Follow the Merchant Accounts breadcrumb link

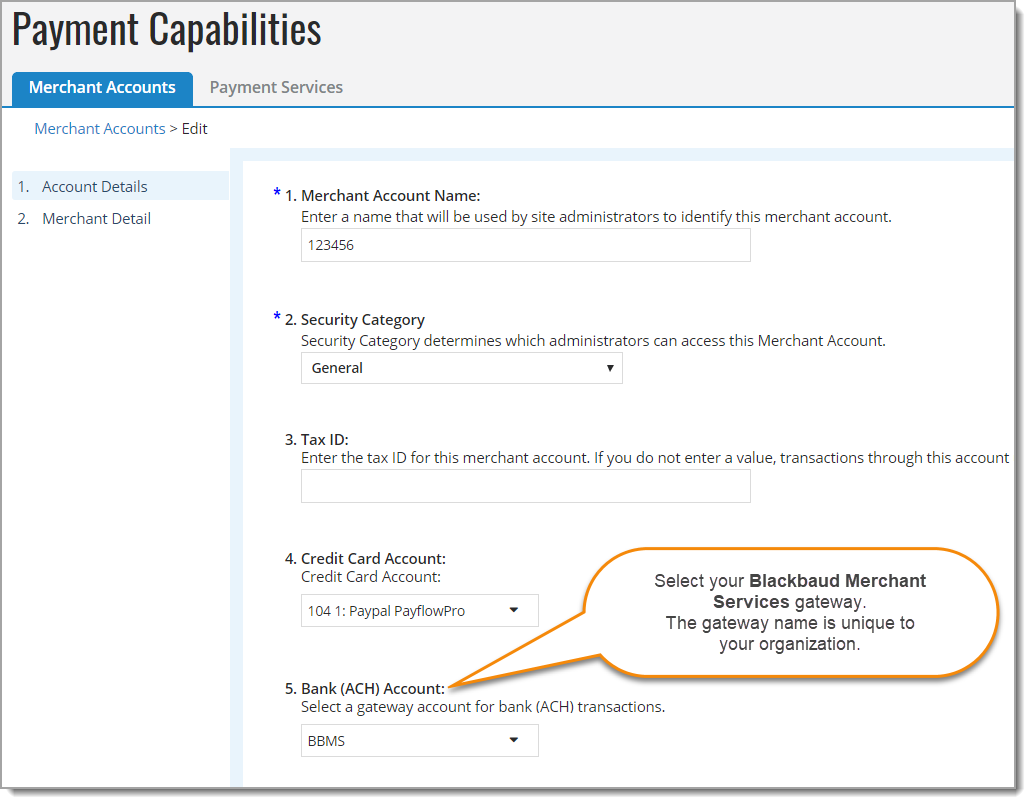[x=100, y=129]
